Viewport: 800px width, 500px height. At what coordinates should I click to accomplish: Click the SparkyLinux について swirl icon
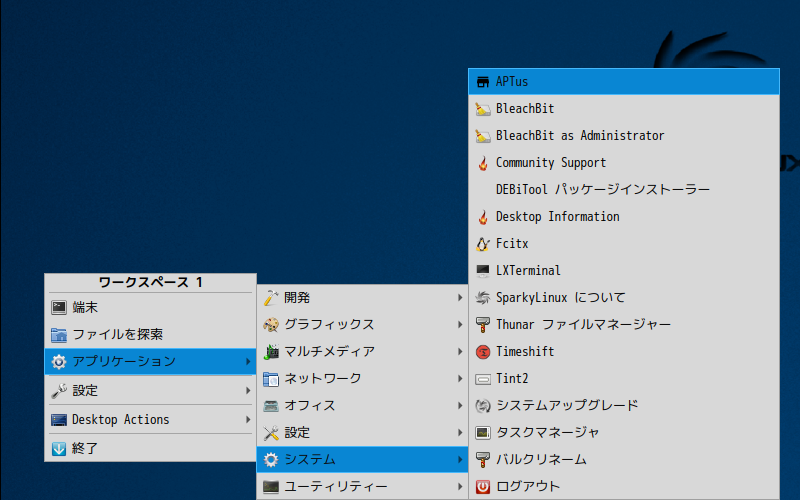(483, 297)
